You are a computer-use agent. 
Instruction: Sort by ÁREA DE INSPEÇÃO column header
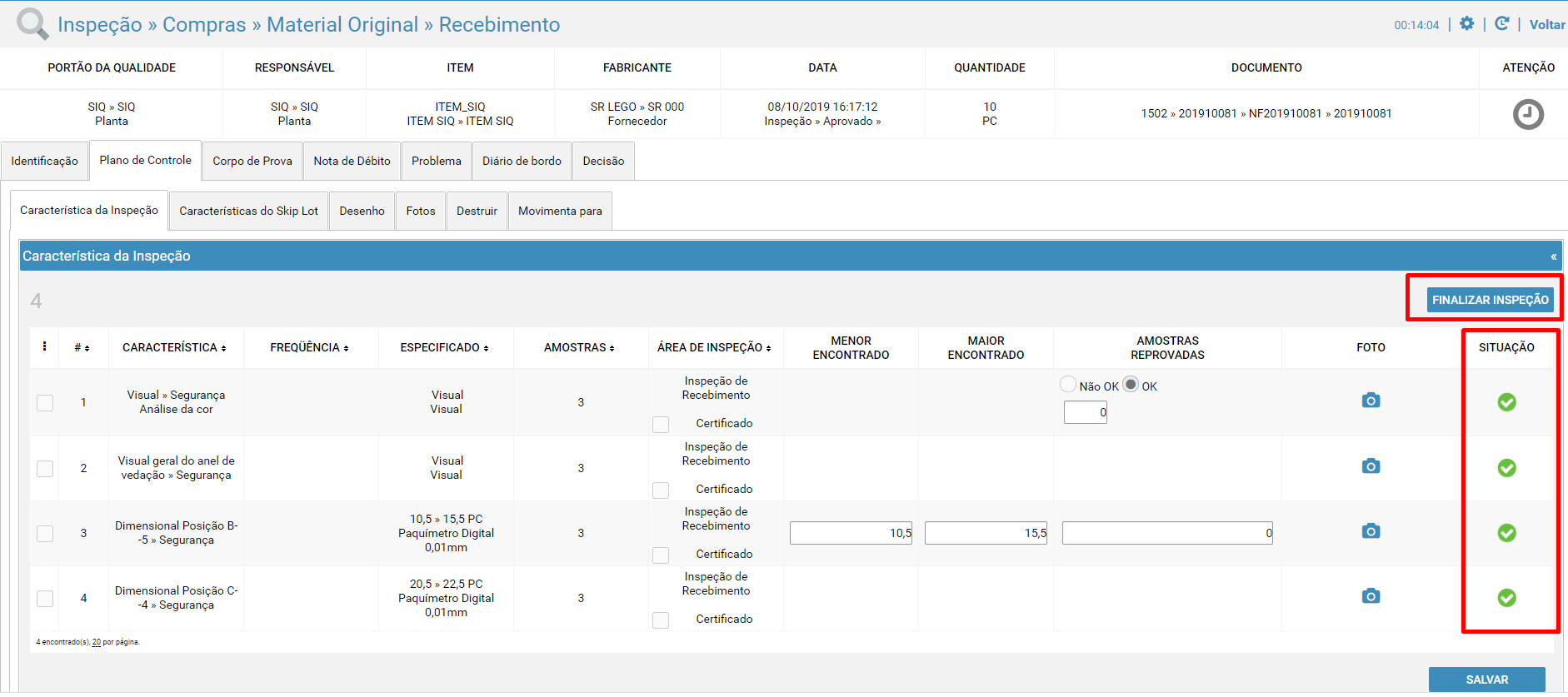click(x=714, y=347)
